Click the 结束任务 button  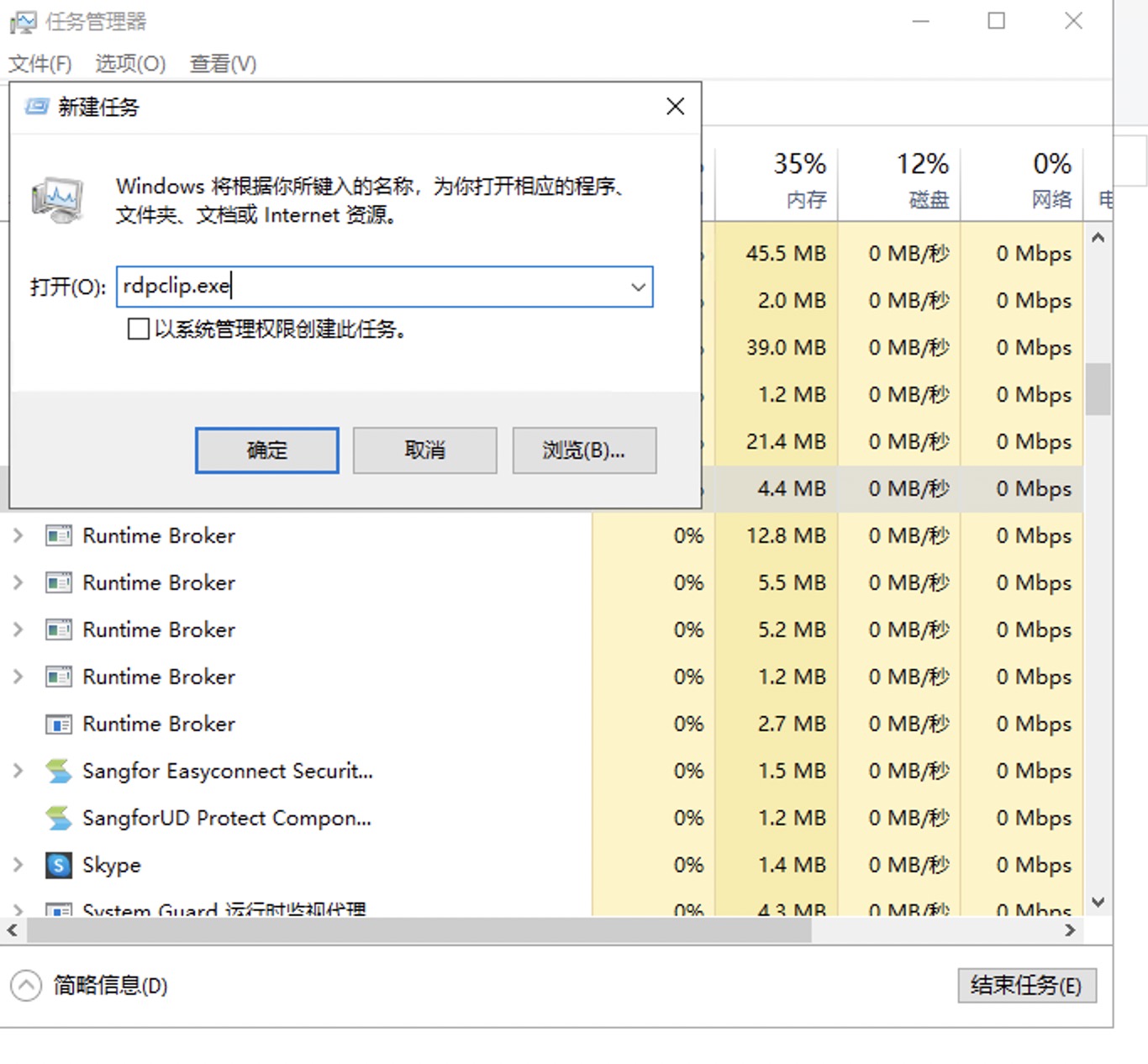(1027, 986)
